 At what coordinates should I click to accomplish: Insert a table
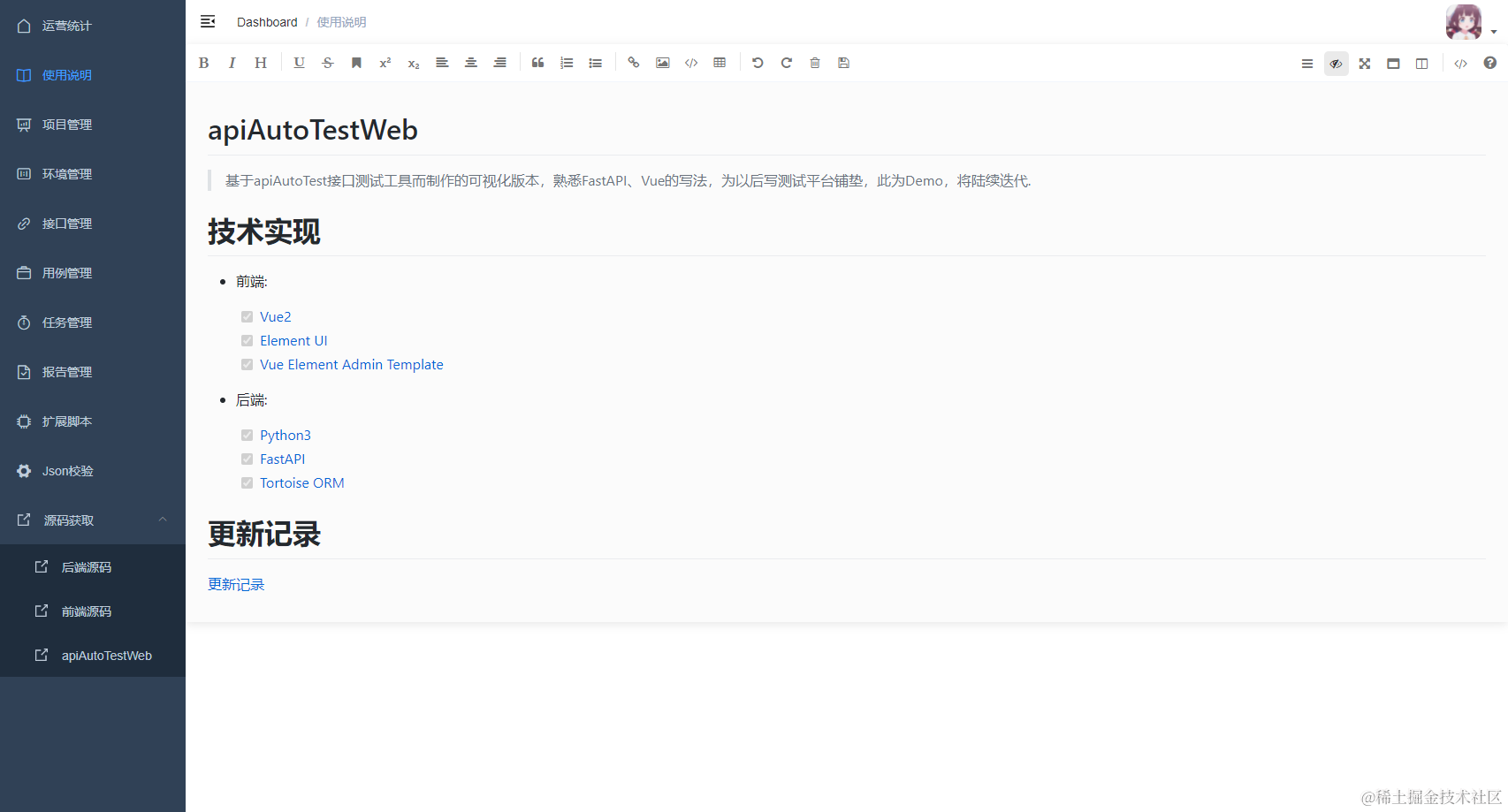click(720, 63)
